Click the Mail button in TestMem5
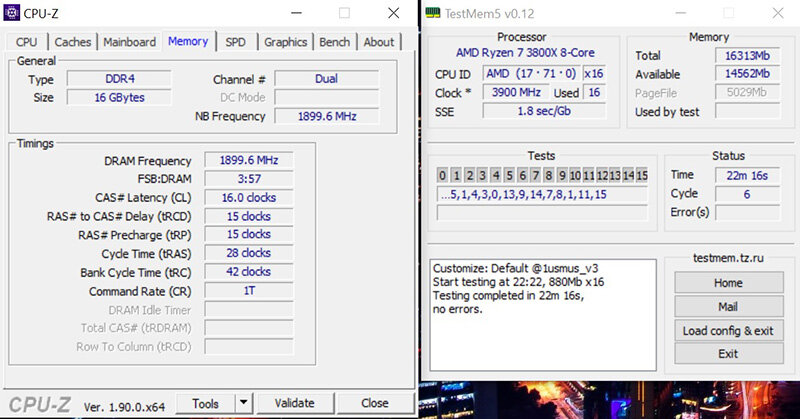The height and width of the screenshot is (419, 800). [729, 307]
